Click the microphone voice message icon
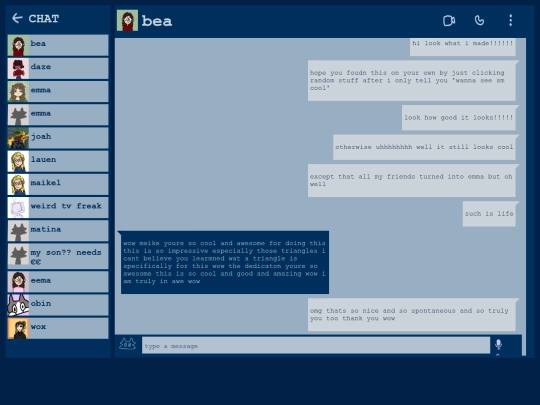 [498, 344]
